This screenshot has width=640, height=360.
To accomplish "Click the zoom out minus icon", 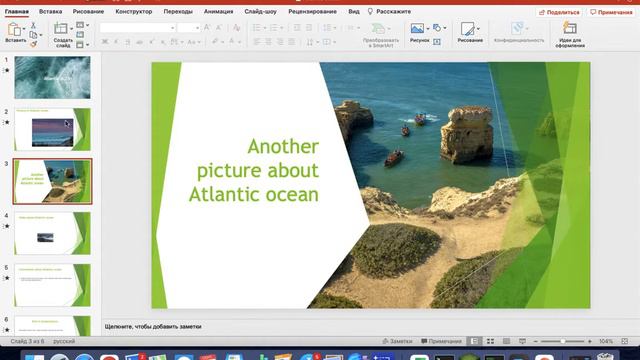I will (x=536, y=341).
